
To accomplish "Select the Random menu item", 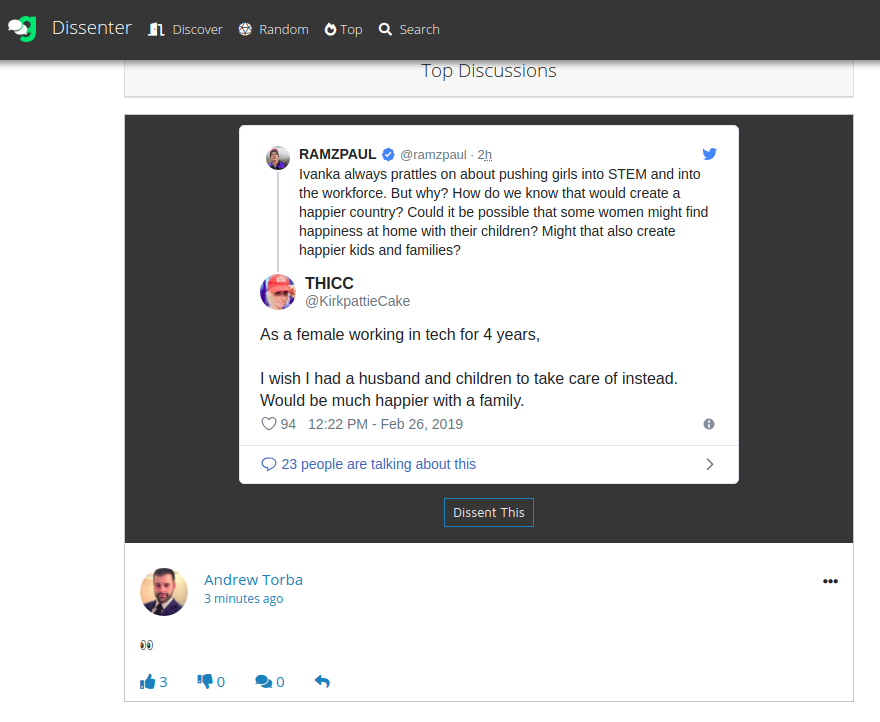I will (273, 30).
